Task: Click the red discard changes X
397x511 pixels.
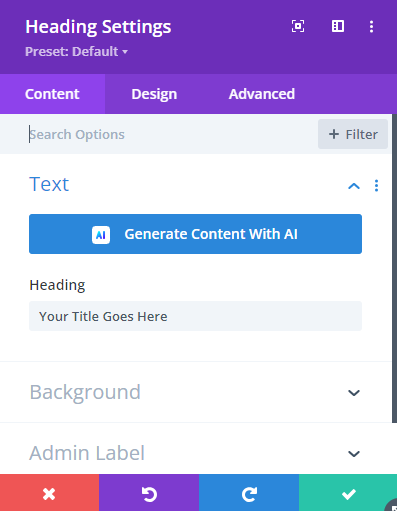Action: (49, 494)
